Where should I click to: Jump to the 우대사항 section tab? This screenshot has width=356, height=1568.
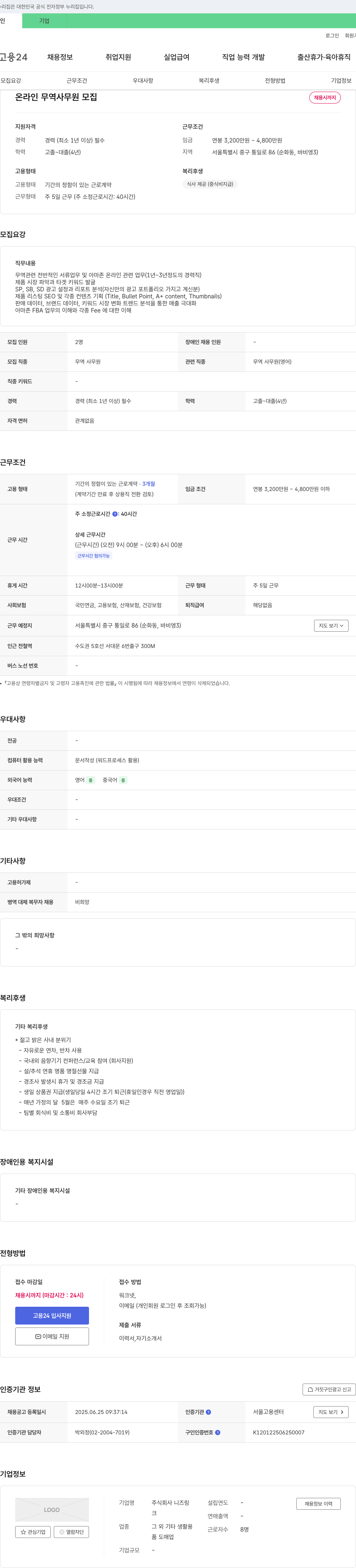(x=143, y=80)
